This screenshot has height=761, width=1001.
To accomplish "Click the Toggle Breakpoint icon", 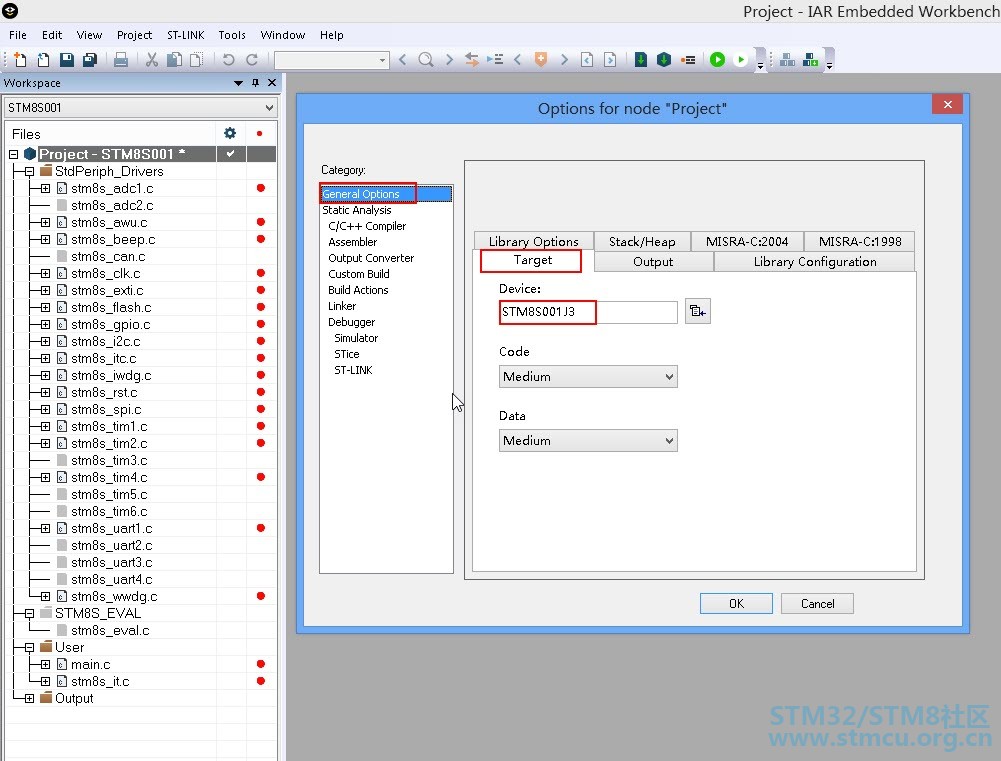I will coord(688,60).
